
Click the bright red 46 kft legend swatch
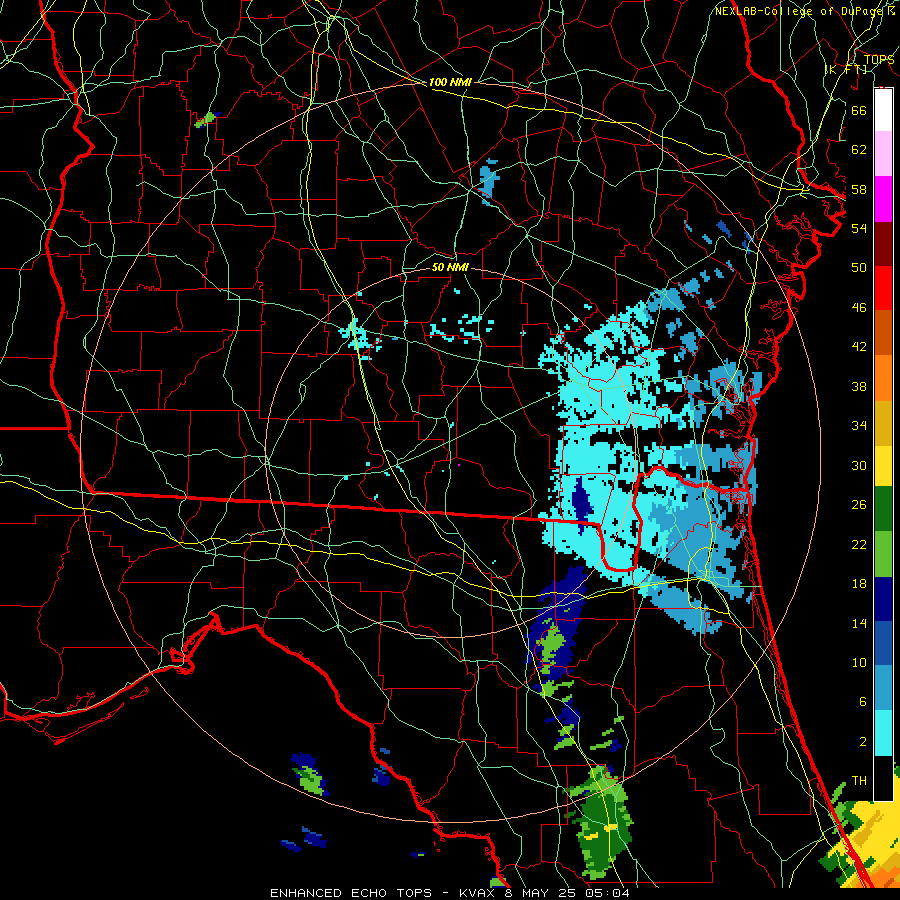[883, 288]
